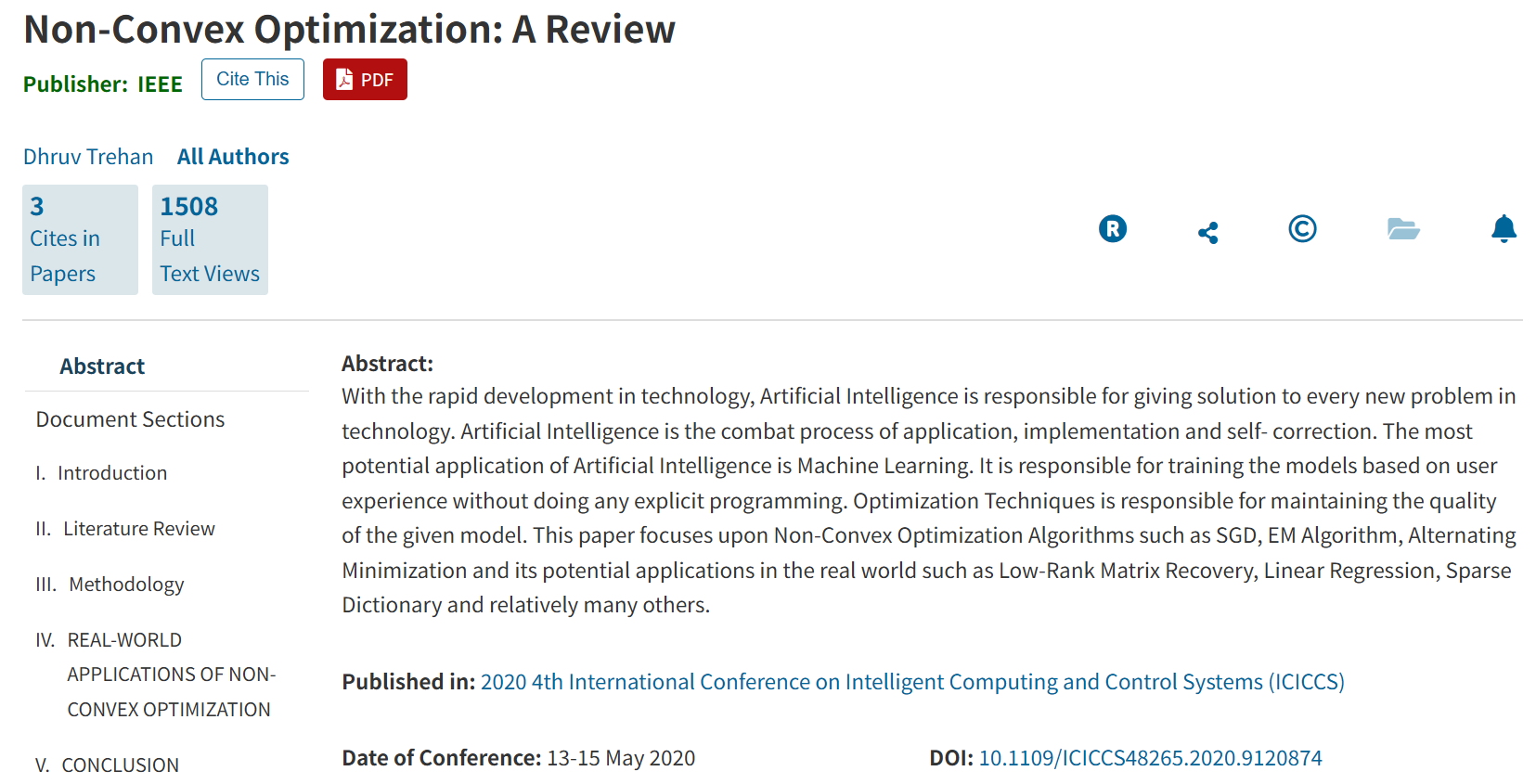Select the Abstract tab in sidebar
Viewport: 1536px width, 784px height.
(102, 366)
